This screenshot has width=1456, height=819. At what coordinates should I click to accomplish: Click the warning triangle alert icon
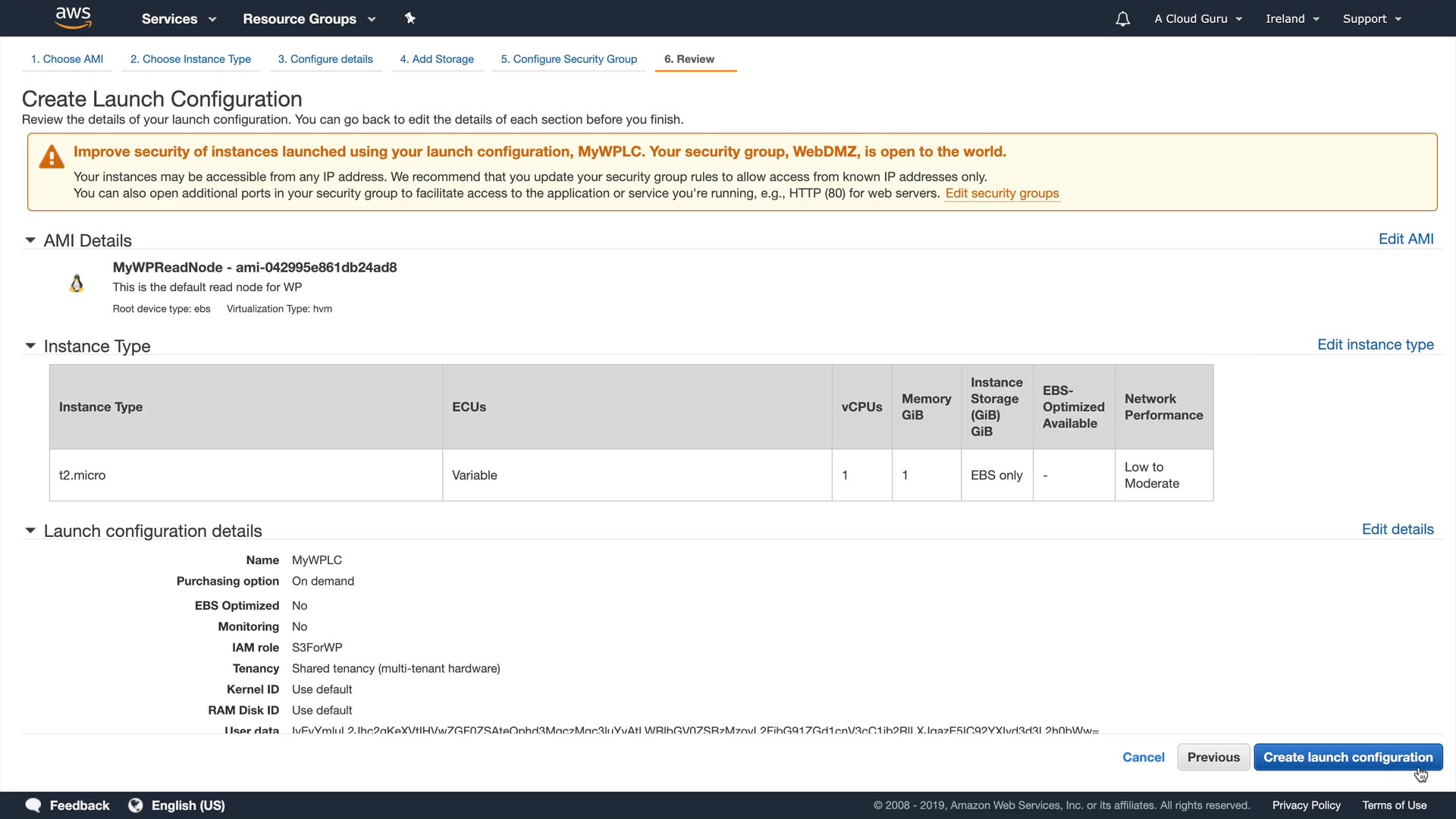[52, 157]
